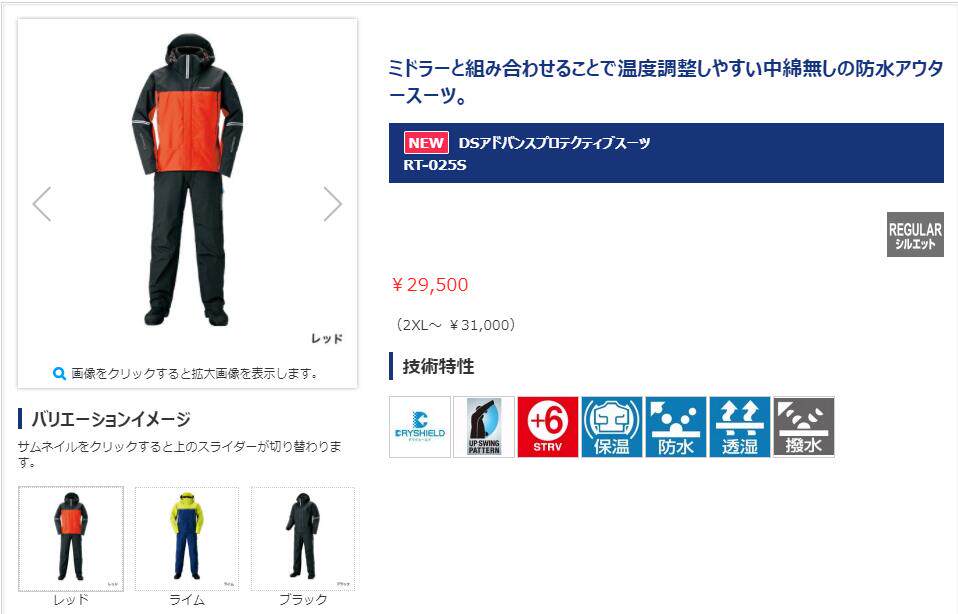The width and height of the screenshot is (958, 614).
Task: Click the DRYSHIELD technology icon
Action: (x=420, y=427)
